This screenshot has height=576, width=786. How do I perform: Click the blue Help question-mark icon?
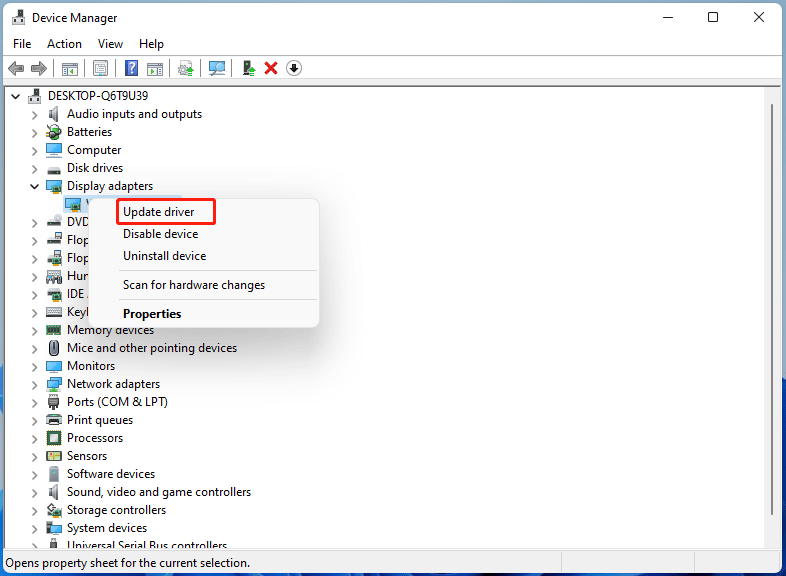point(131,68)
